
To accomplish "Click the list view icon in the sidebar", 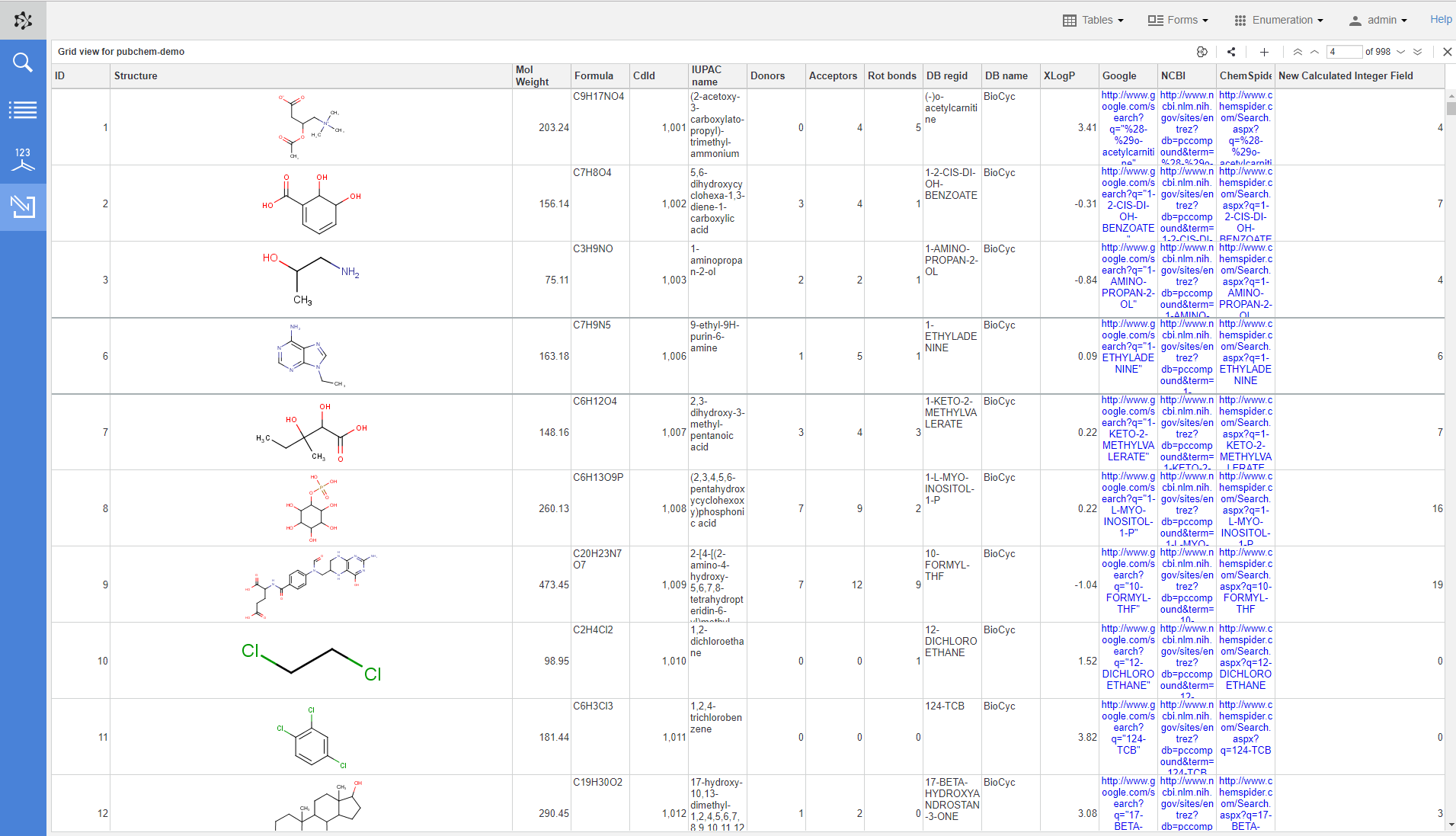I will [x=23, y=111].
